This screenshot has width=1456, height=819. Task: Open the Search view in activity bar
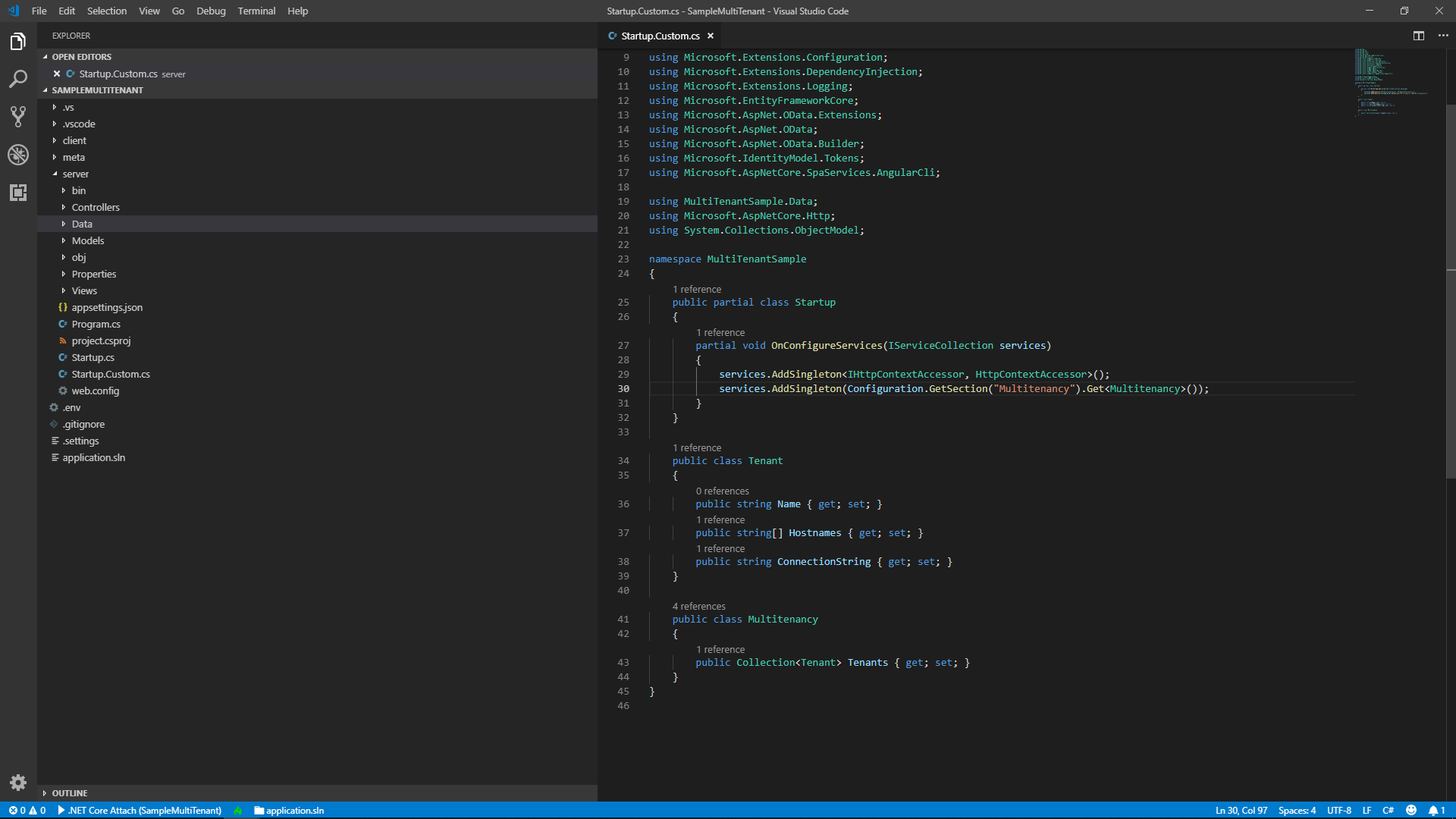pyautogui.click(x=18, y=79)
